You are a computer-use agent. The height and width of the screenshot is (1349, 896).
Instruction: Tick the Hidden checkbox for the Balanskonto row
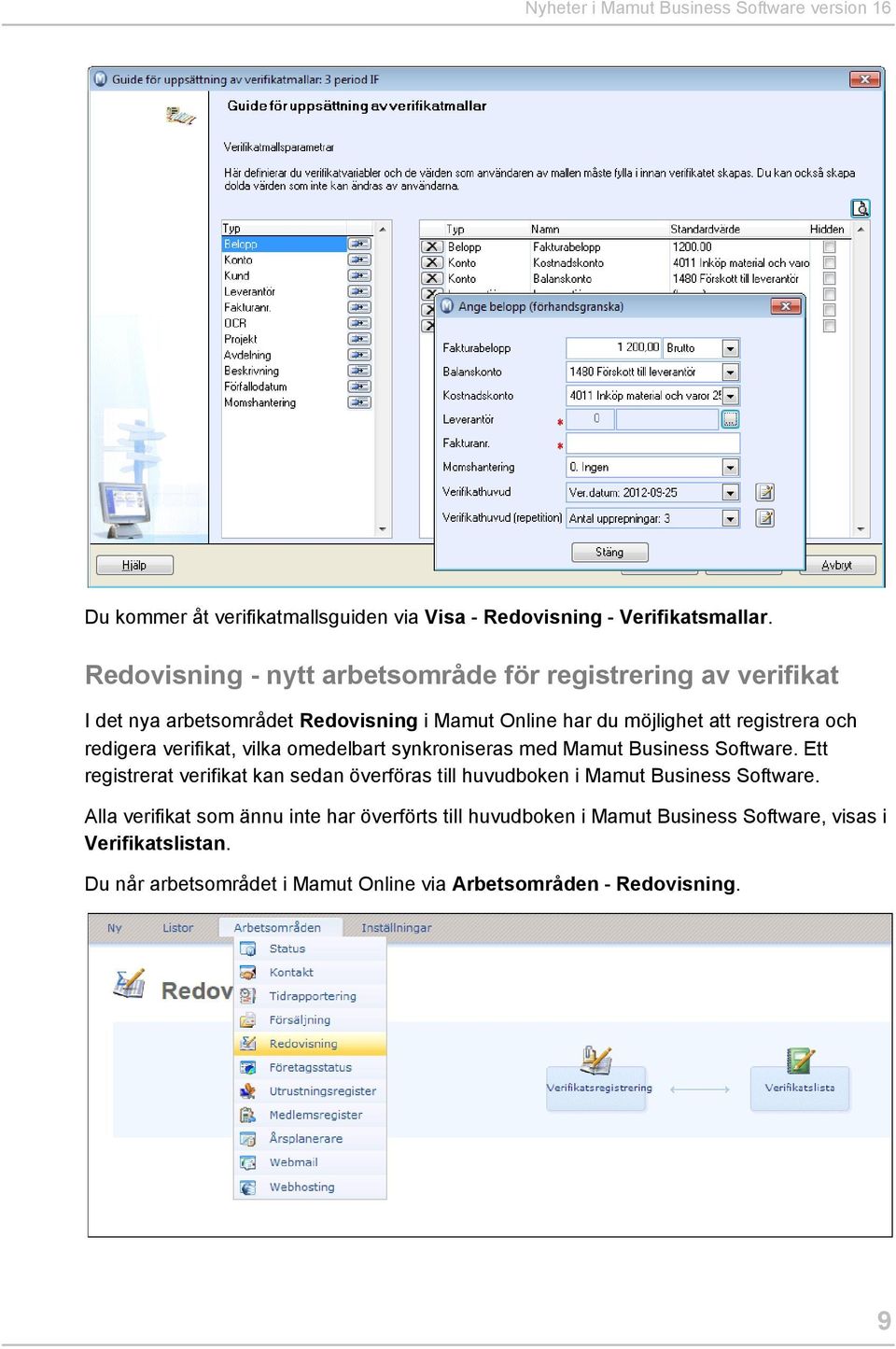pos(830,279)
